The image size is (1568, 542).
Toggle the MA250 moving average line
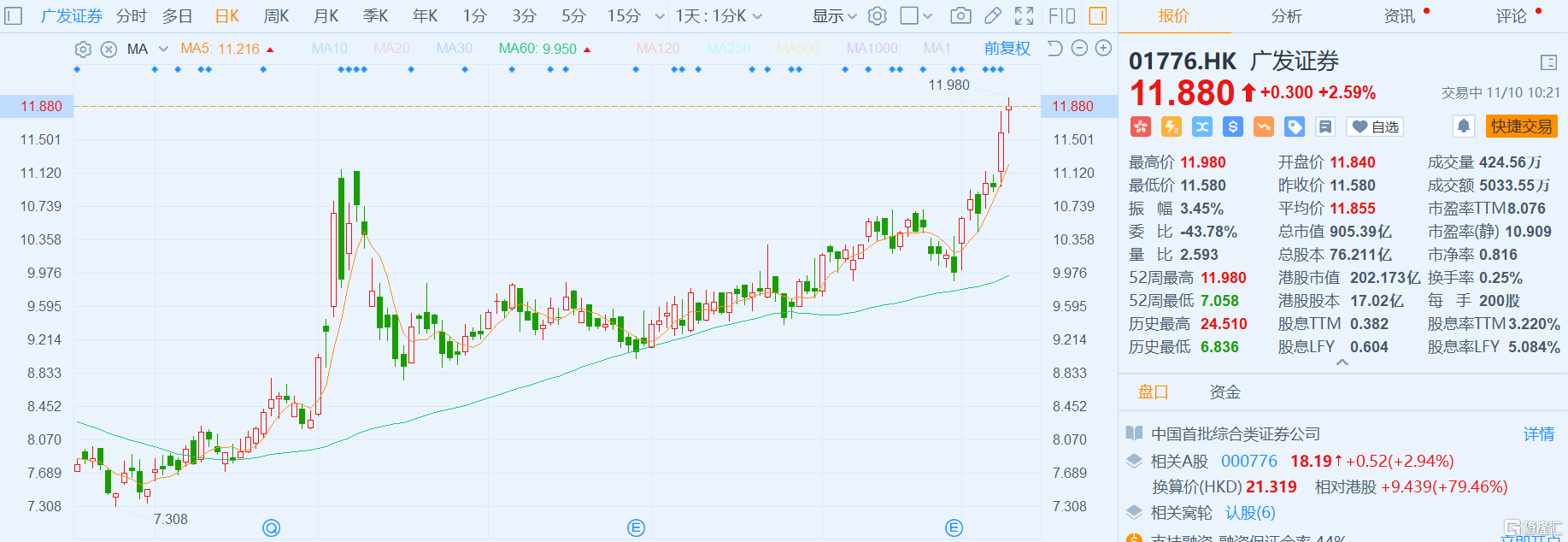point(729,49)
